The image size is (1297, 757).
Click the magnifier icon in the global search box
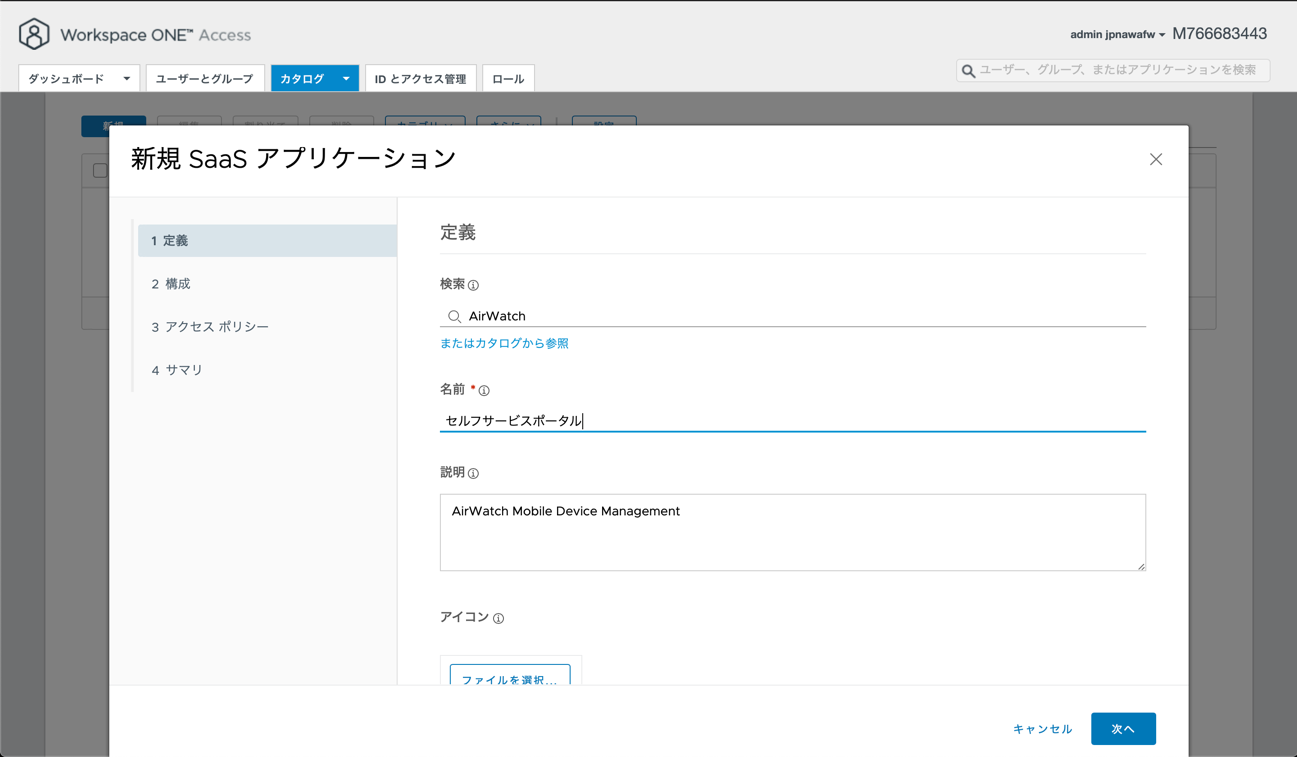[x=968, y=71]
